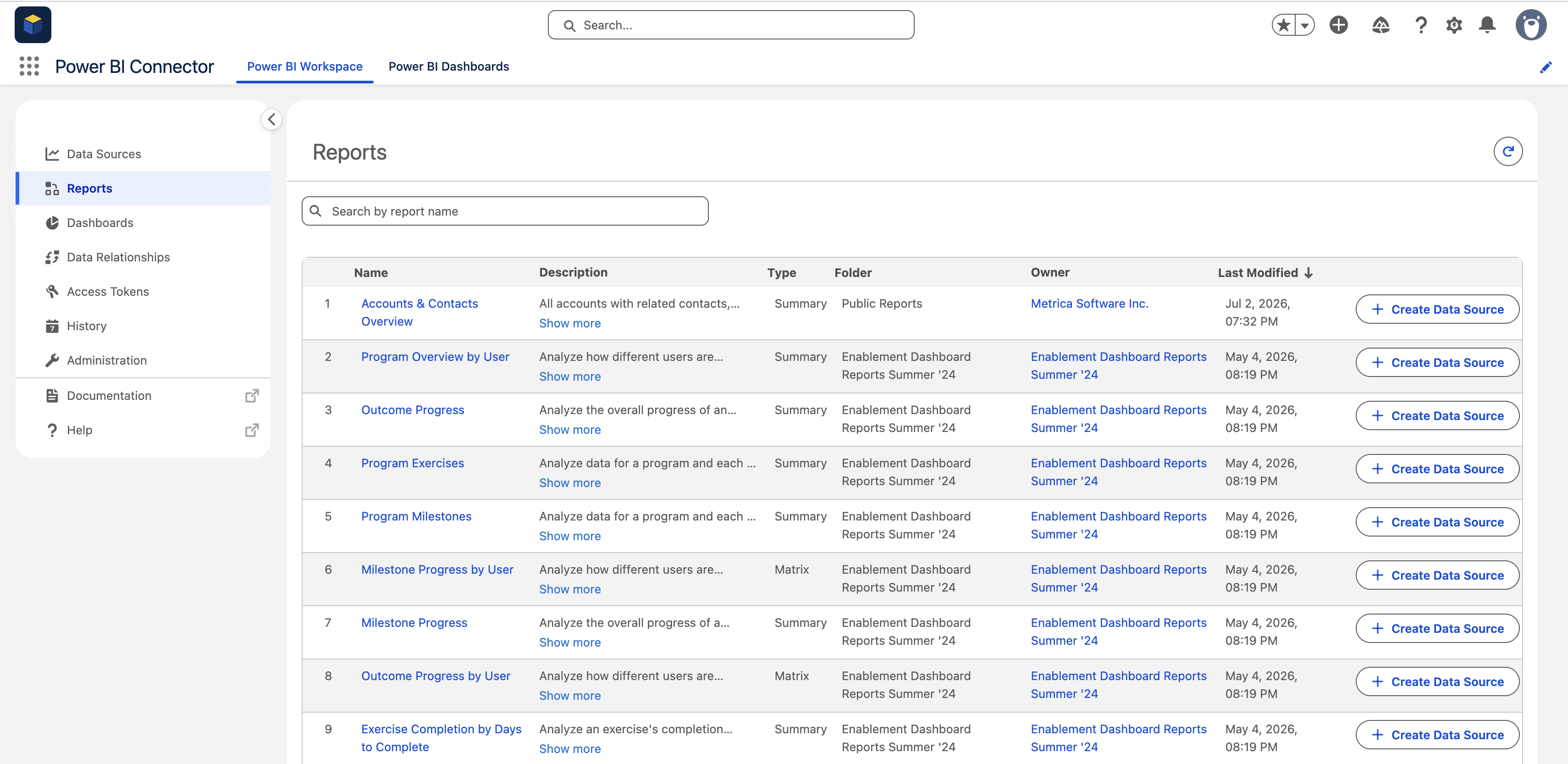Click the pencil edit navigation icon
The height and width of the screenshot is (764, 1568).
coord(1546,67)
